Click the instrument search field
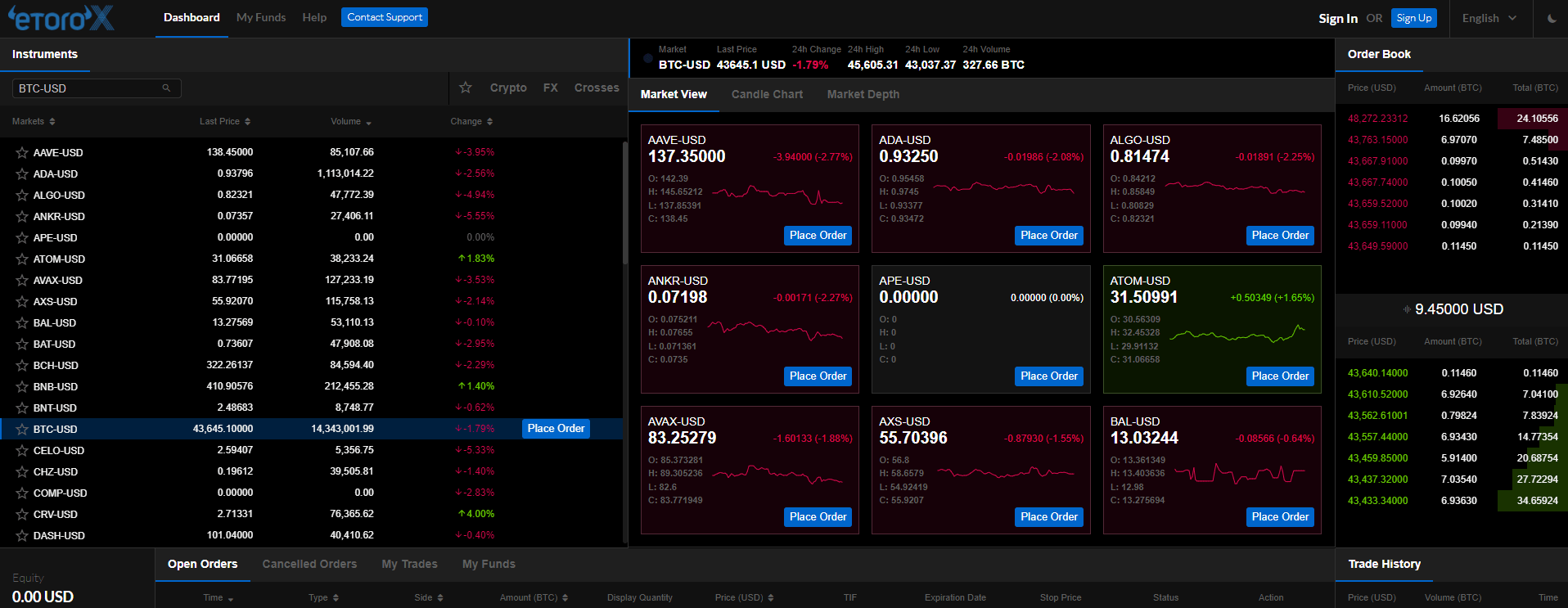This screenshot has height=608, width=1568. (x=97, y=88)
